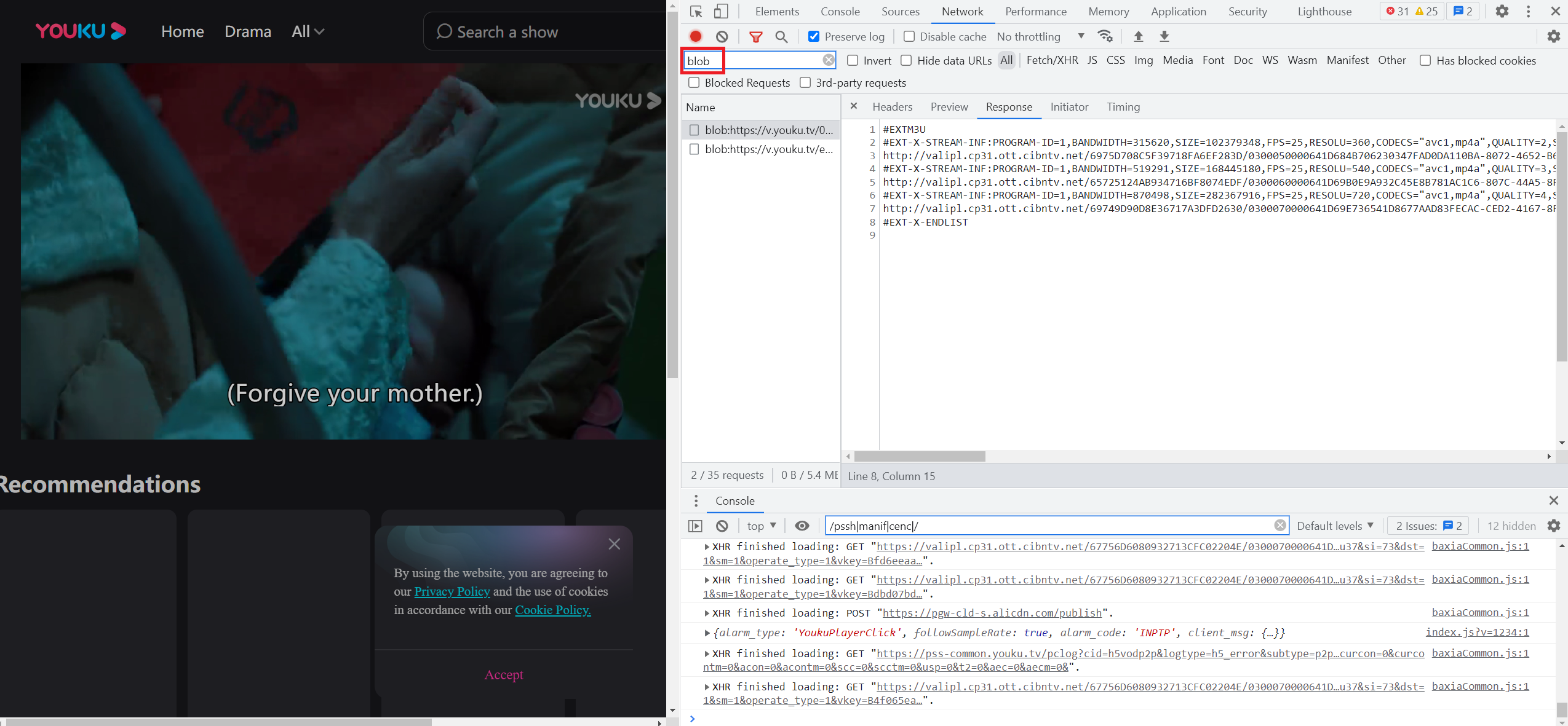Click the stop recording network log icon
1568x726 pixels.
tap(696, 36)
